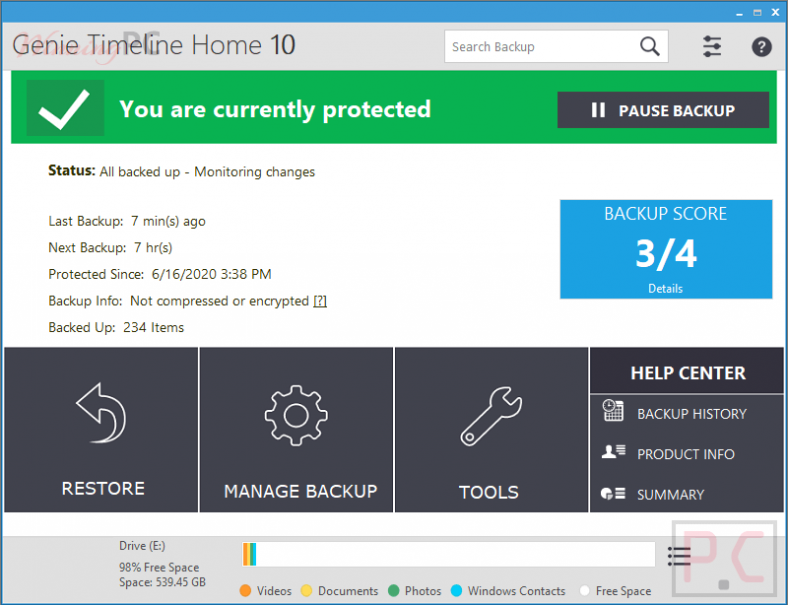Select PRODUCT INFO menu item
This screenshot has height=605, width=788.
[x=686, y=454]
